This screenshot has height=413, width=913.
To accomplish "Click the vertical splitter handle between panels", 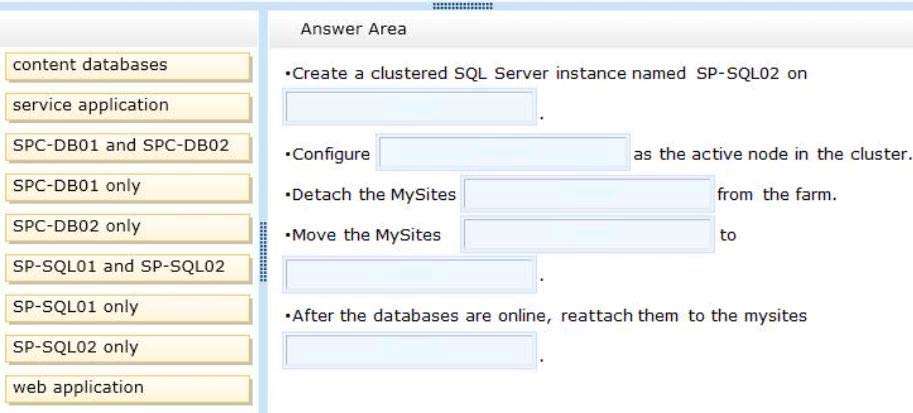I will point(263,252).
